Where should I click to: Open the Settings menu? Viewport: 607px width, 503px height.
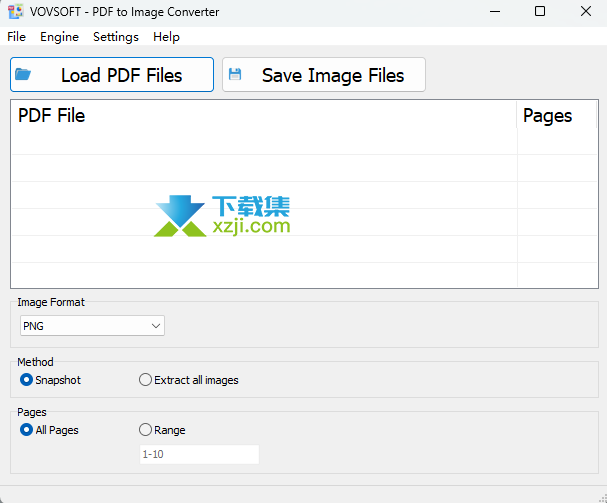click(116, 37)
